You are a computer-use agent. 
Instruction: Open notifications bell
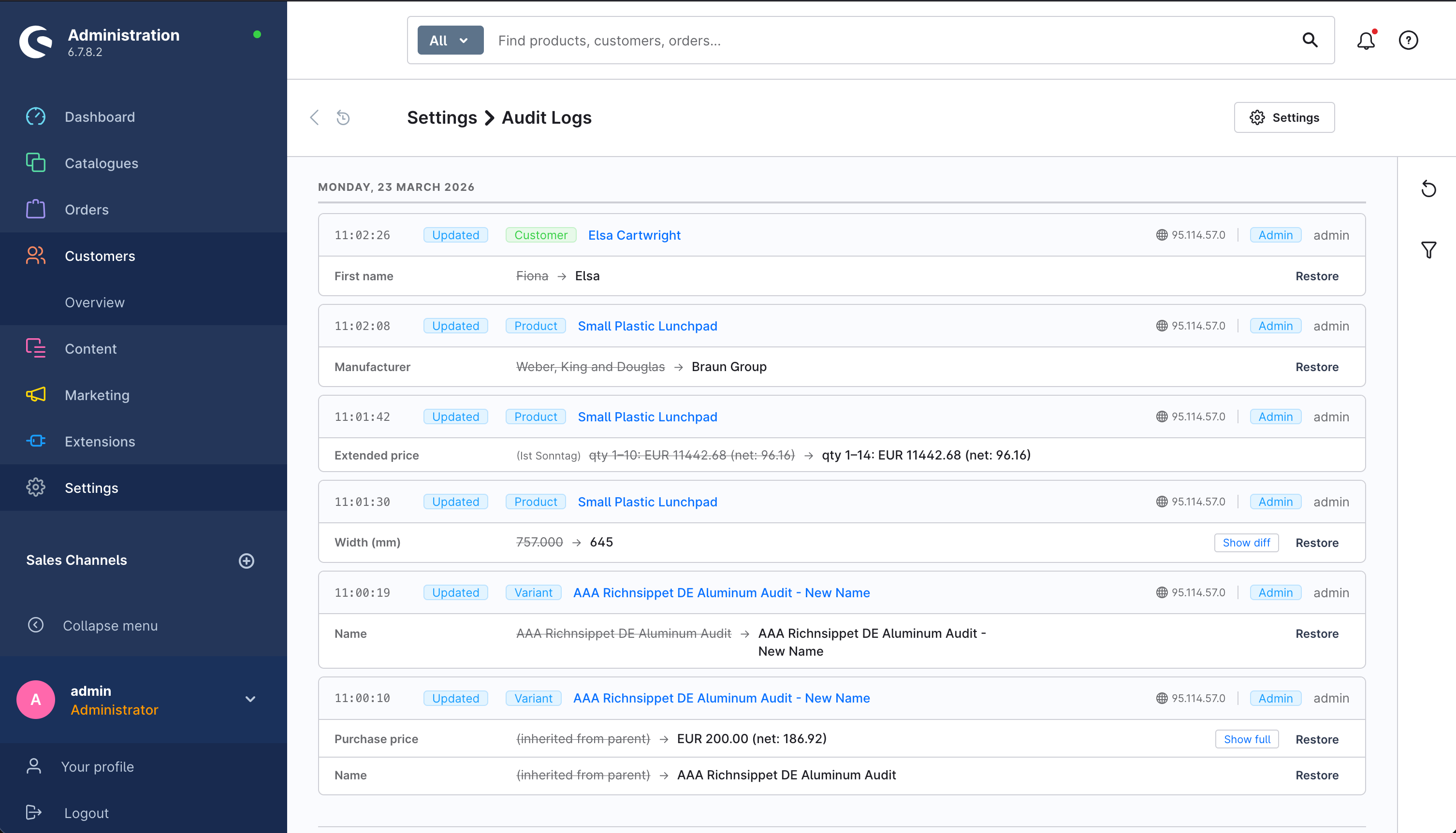[x=1366, y=40]
